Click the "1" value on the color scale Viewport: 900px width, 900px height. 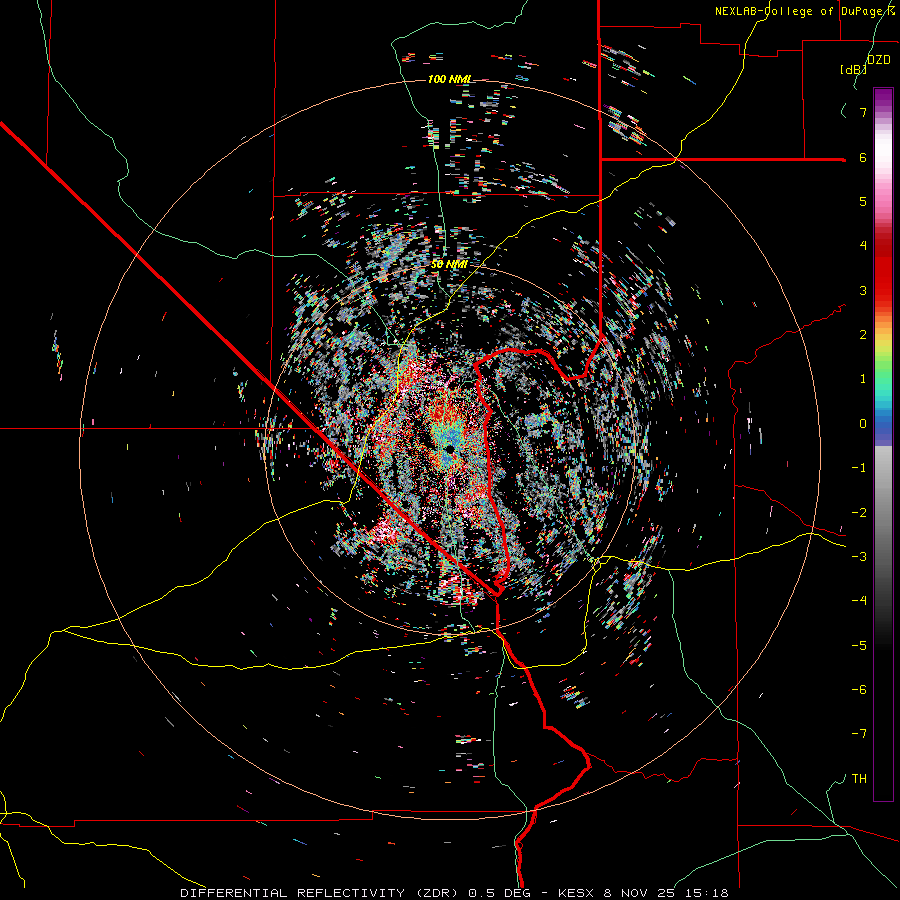863,379
